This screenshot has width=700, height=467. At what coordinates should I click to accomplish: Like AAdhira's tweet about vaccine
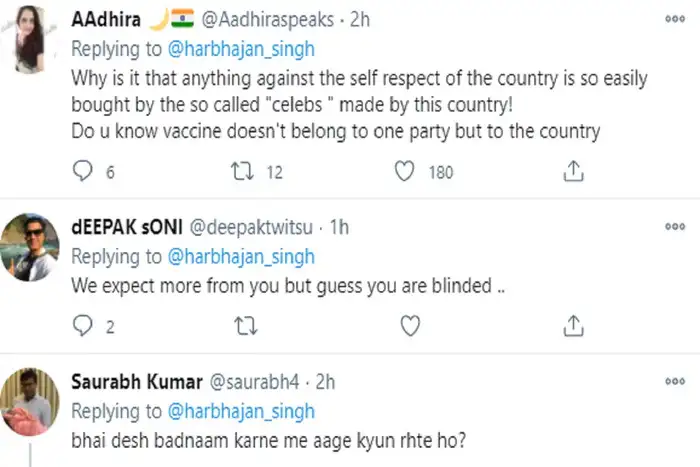click(x=405, y=172)
